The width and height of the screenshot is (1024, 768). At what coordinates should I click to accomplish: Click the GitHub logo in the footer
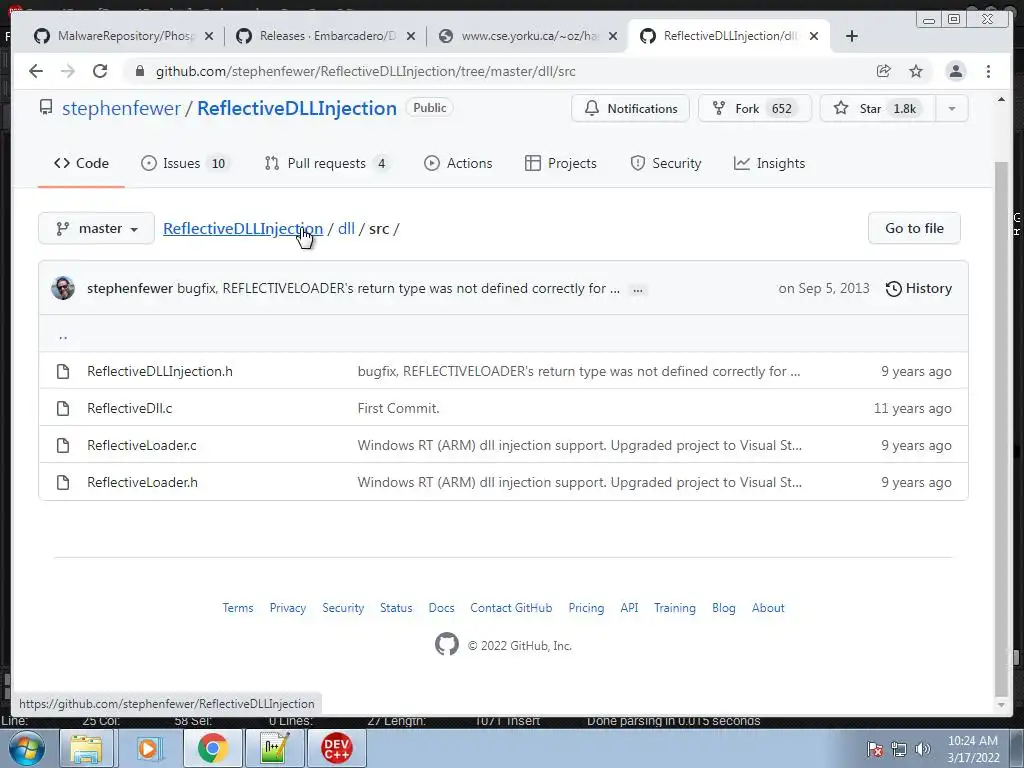tap(447, 645)
